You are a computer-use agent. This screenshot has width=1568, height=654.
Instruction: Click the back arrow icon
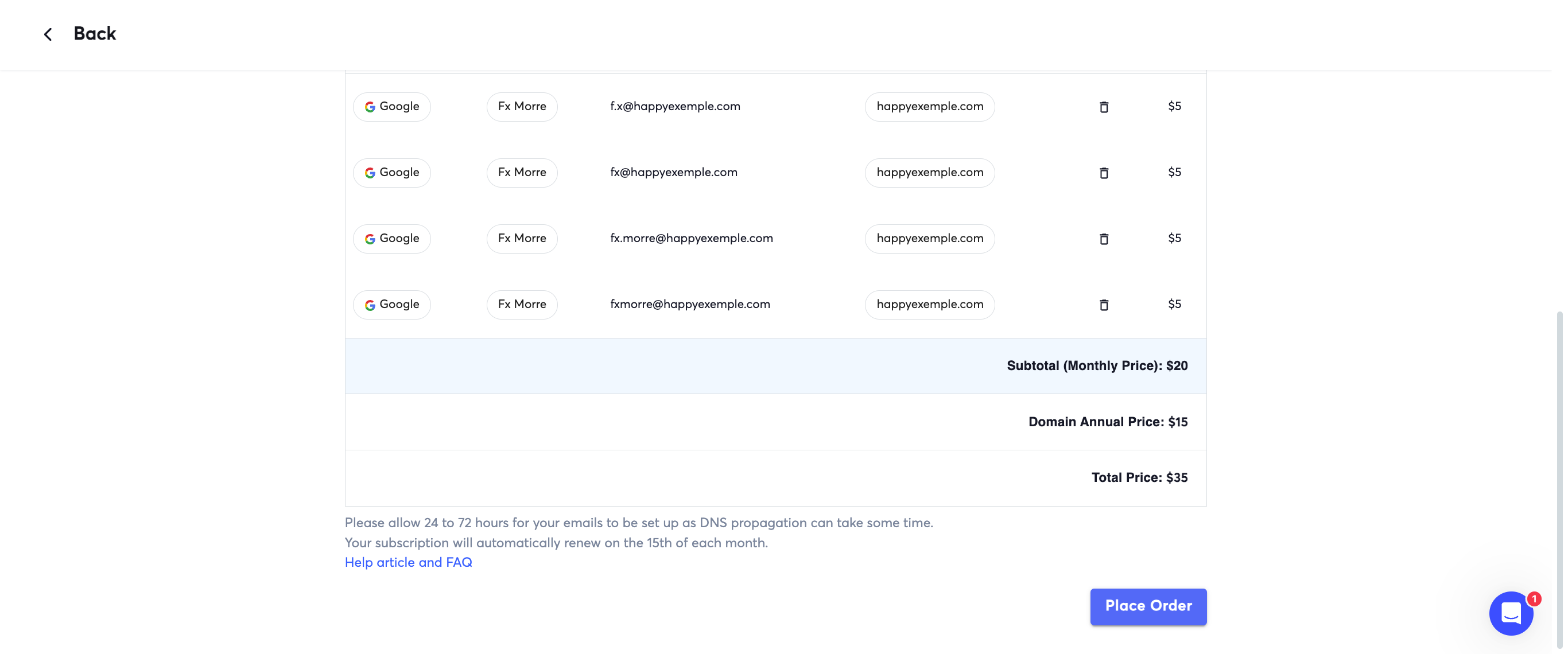48,34
